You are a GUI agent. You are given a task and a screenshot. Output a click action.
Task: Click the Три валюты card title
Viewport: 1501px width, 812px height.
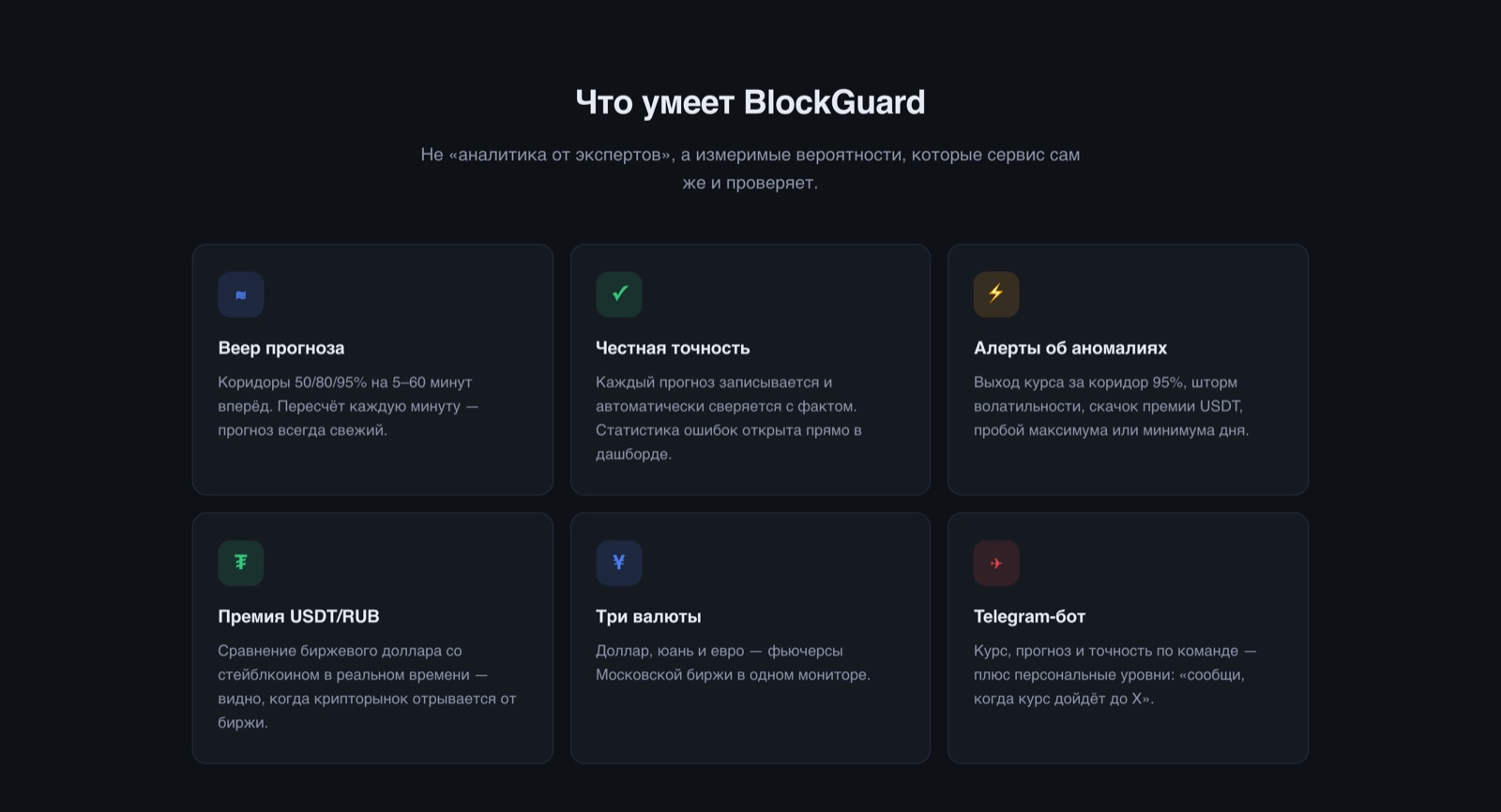point(648,616)
